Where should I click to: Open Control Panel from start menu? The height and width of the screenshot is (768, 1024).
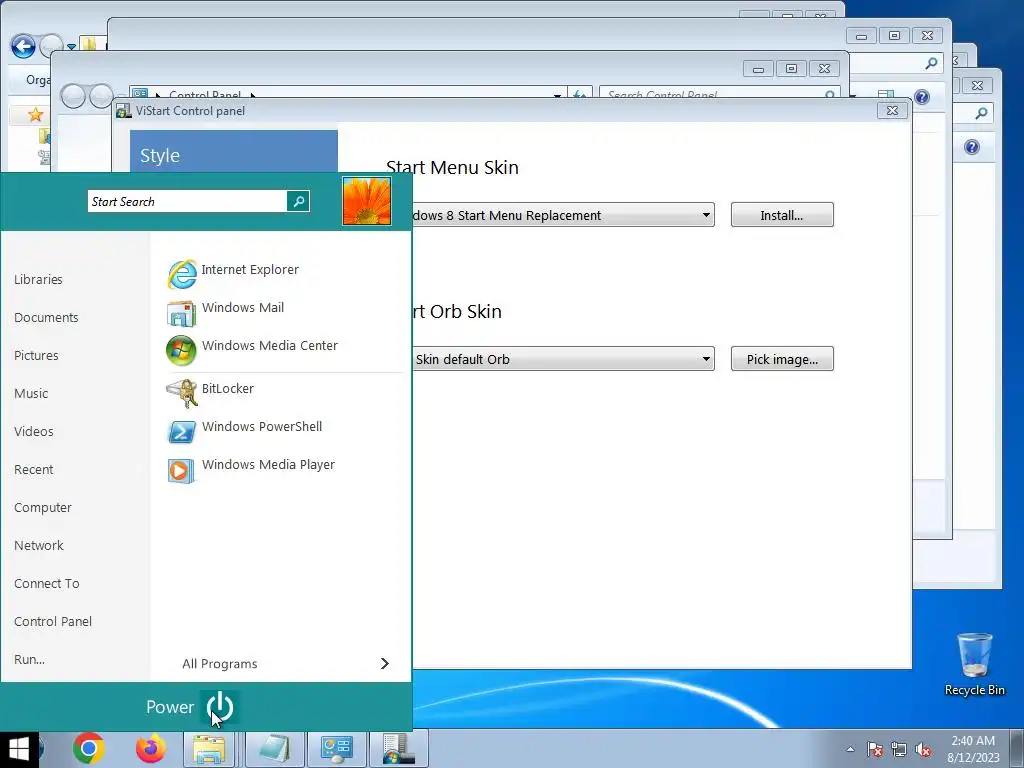point(53,621)
